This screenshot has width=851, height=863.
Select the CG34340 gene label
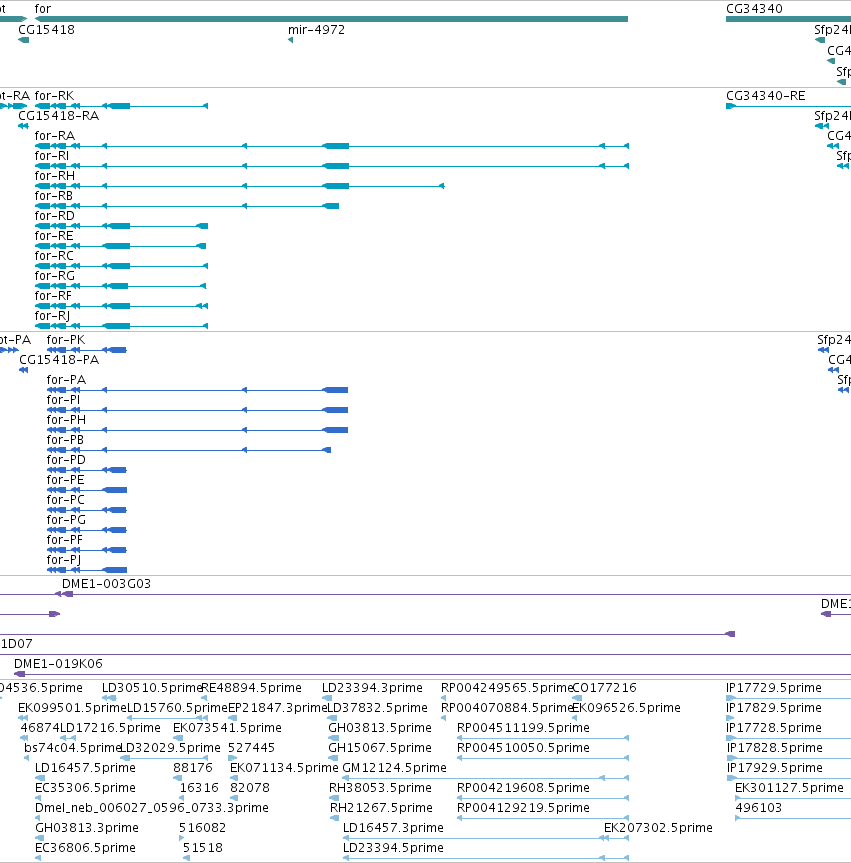(754, 9)
